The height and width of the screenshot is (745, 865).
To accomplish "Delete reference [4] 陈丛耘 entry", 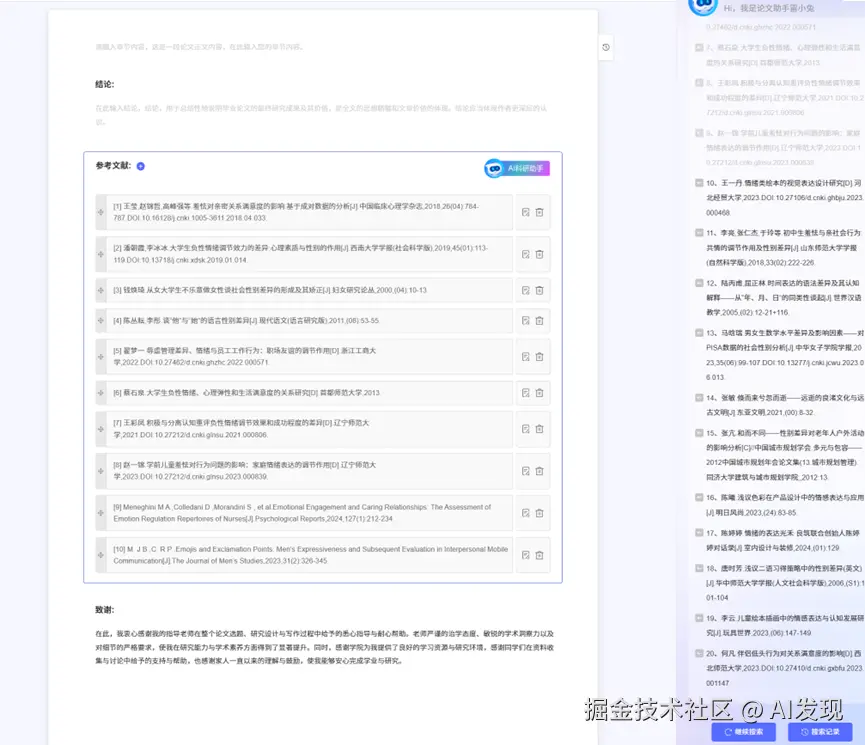I will pyautogui.click(x=540, y=321).
